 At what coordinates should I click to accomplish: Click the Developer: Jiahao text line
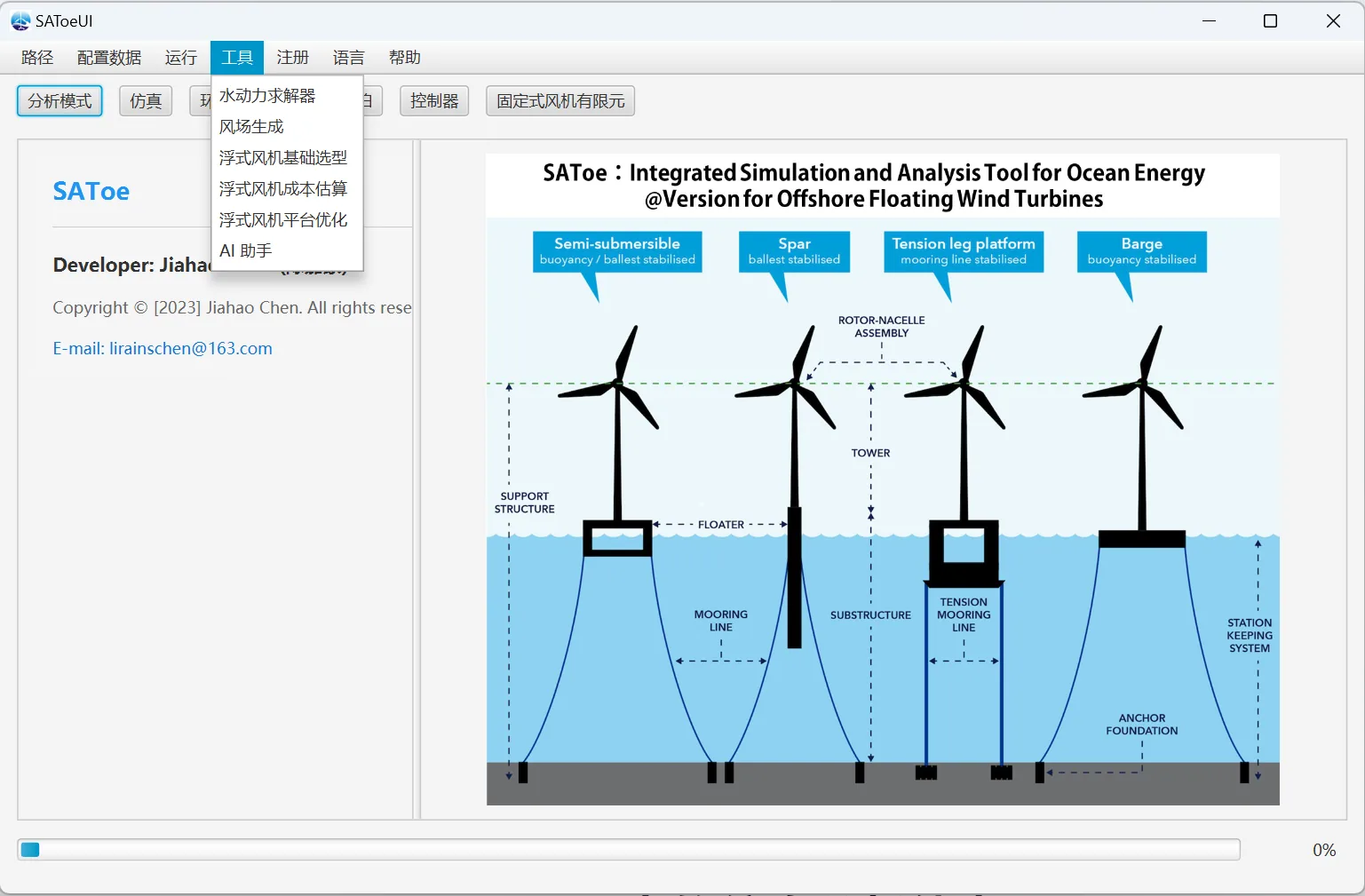click(x=132, y=266)
